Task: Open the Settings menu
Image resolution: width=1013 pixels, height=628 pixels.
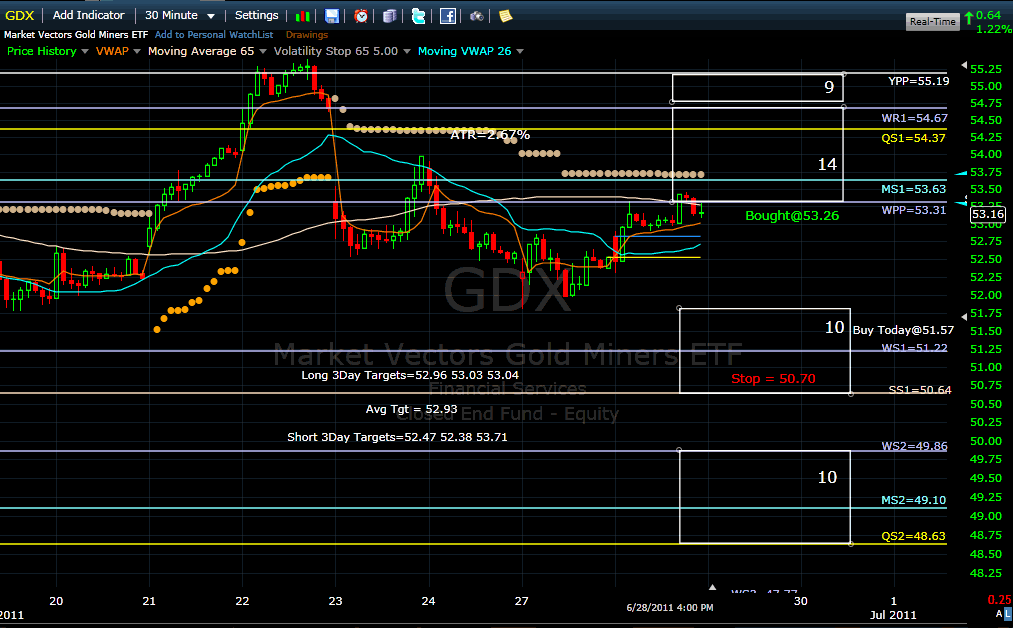Action: coord(256,15)
